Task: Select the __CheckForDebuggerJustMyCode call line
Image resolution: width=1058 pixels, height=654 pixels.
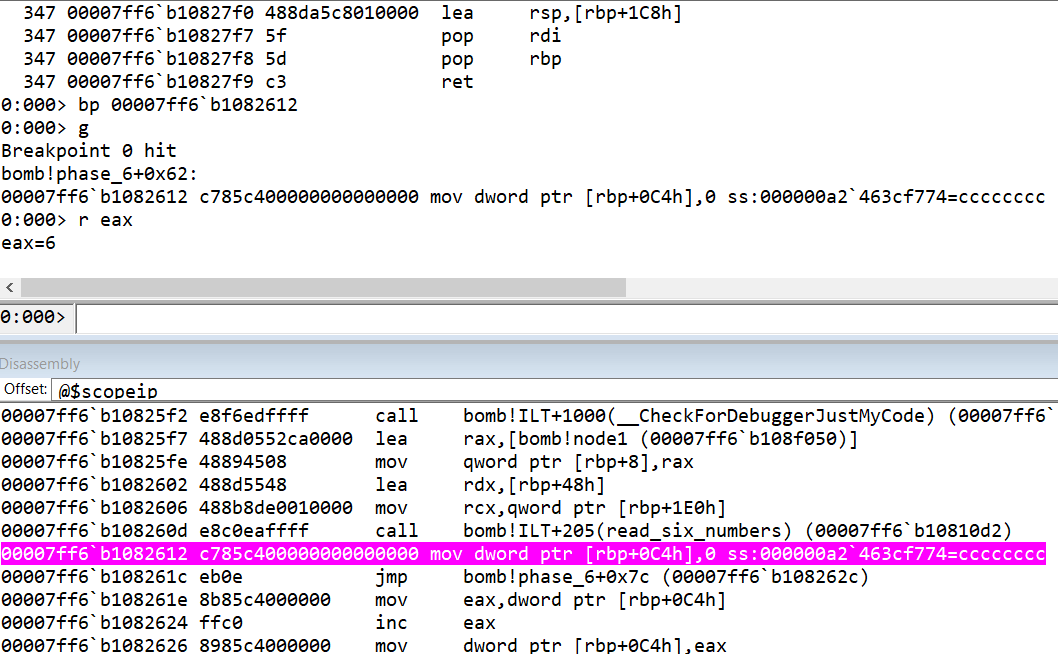Action: [520, 416]
